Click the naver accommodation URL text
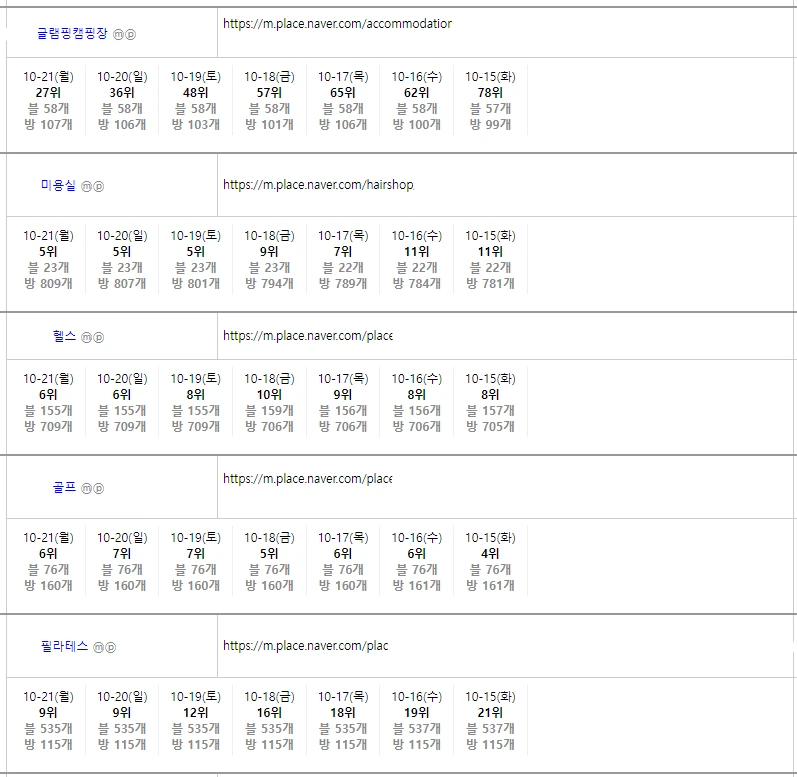Screen dimensions: 797x777 tap(337, 23)
